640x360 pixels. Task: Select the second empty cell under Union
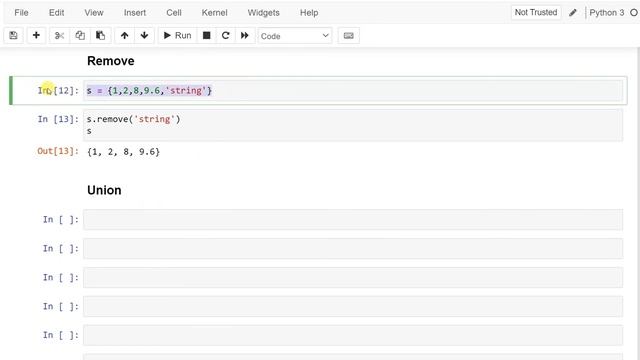(x=353, y=249)
